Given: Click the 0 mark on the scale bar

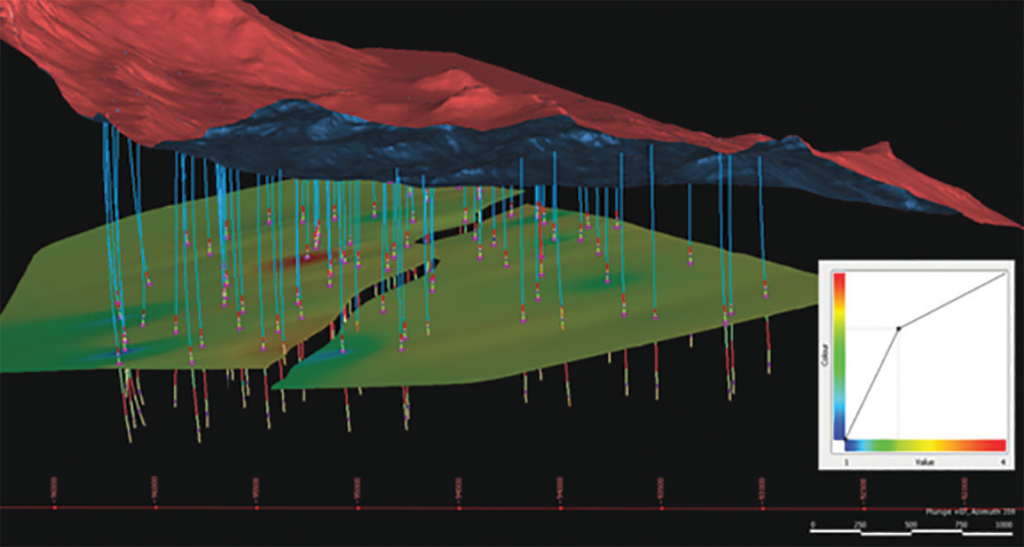Looking at the screenshot, I should [812, 524].
